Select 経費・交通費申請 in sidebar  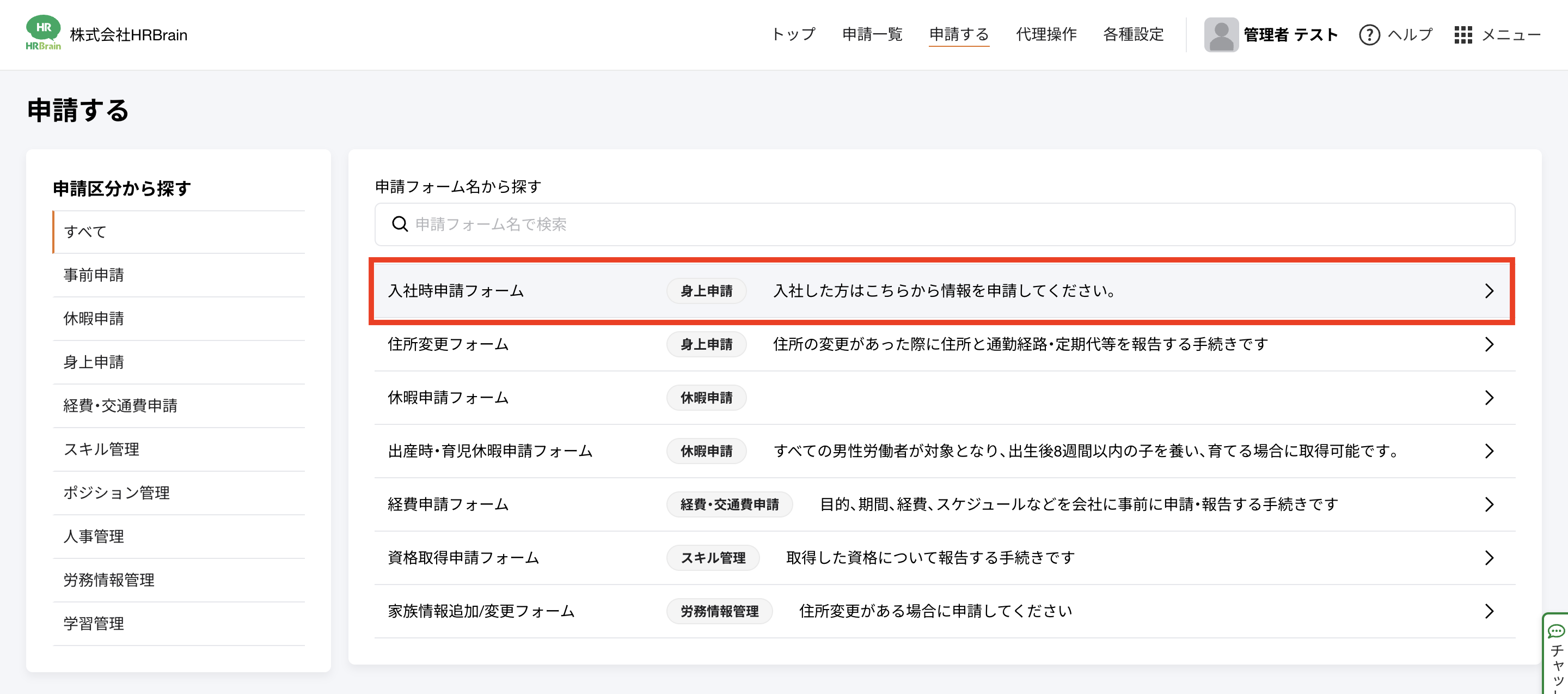120,405
